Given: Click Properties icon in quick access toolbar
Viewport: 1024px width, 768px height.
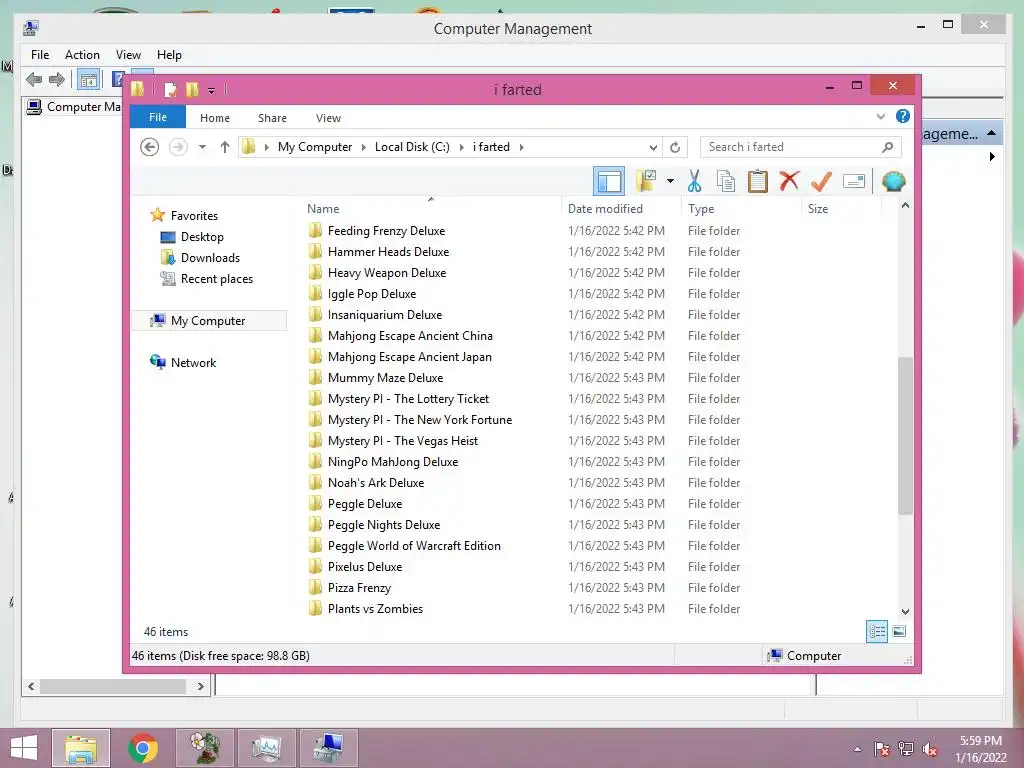Looking at the screenshot, I should (170, 89).
